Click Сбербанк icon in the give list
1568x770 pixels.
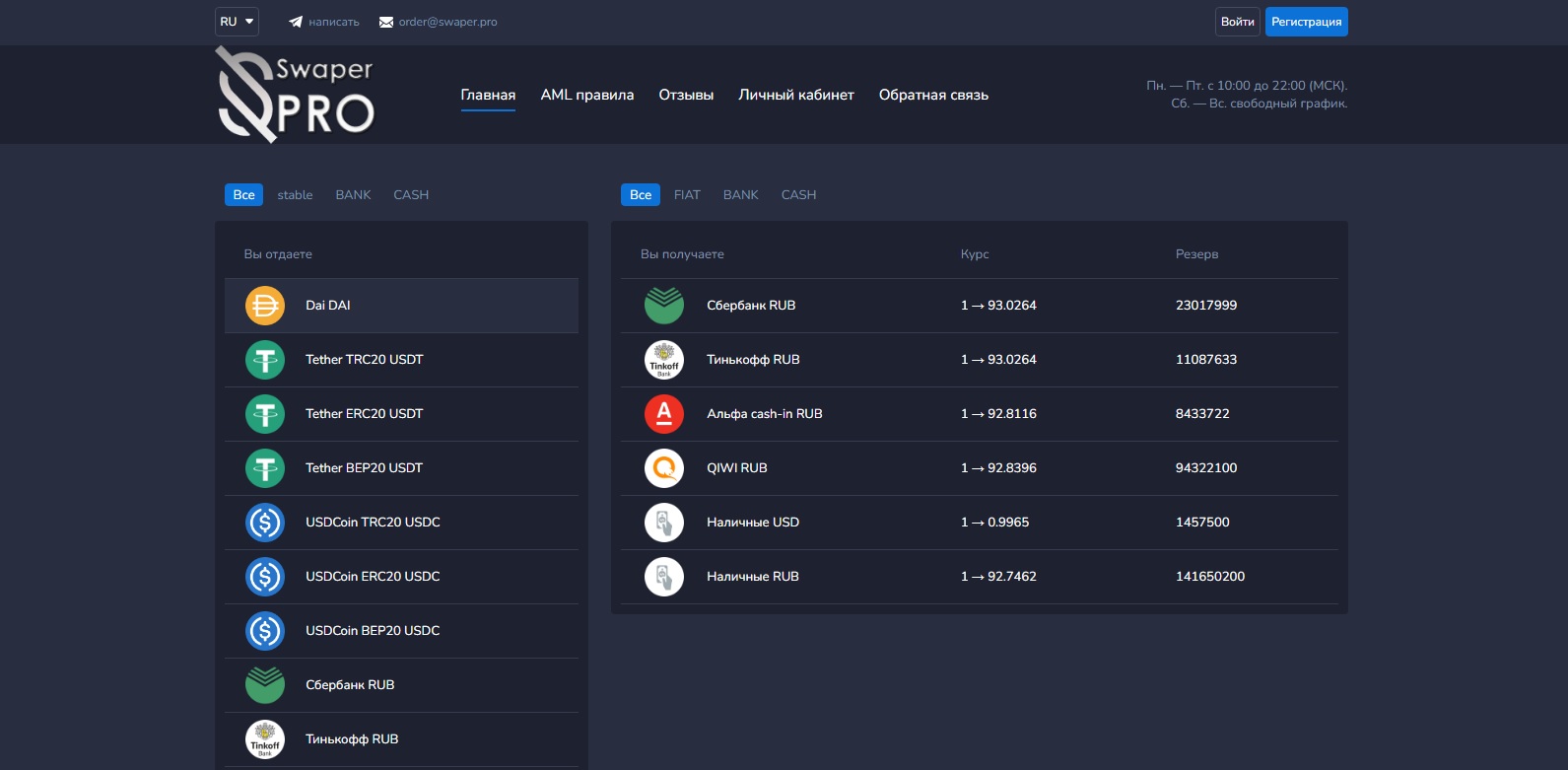tap(265, 685)
